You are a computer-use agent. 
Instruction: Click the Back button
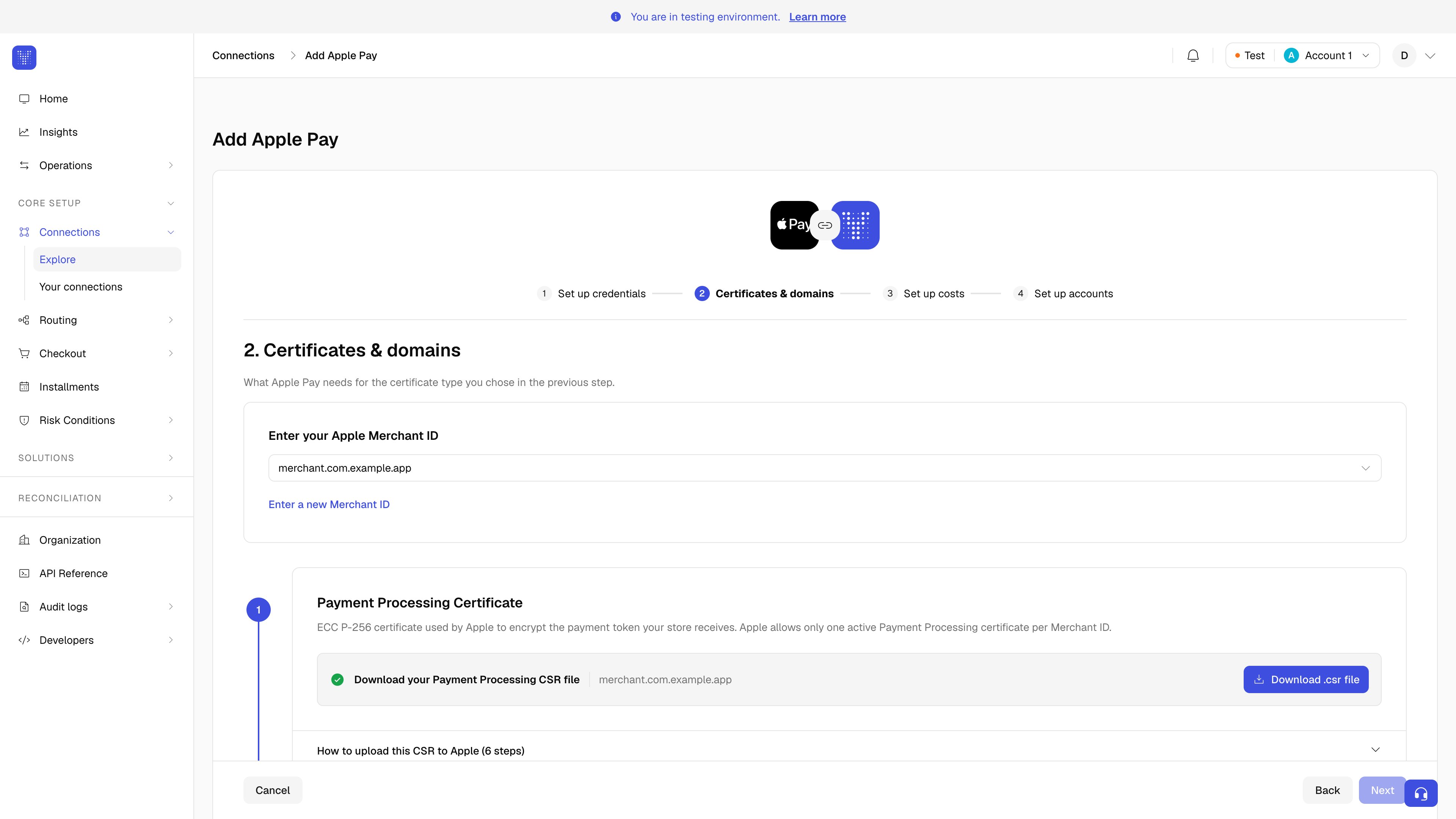pos(1327,791)
